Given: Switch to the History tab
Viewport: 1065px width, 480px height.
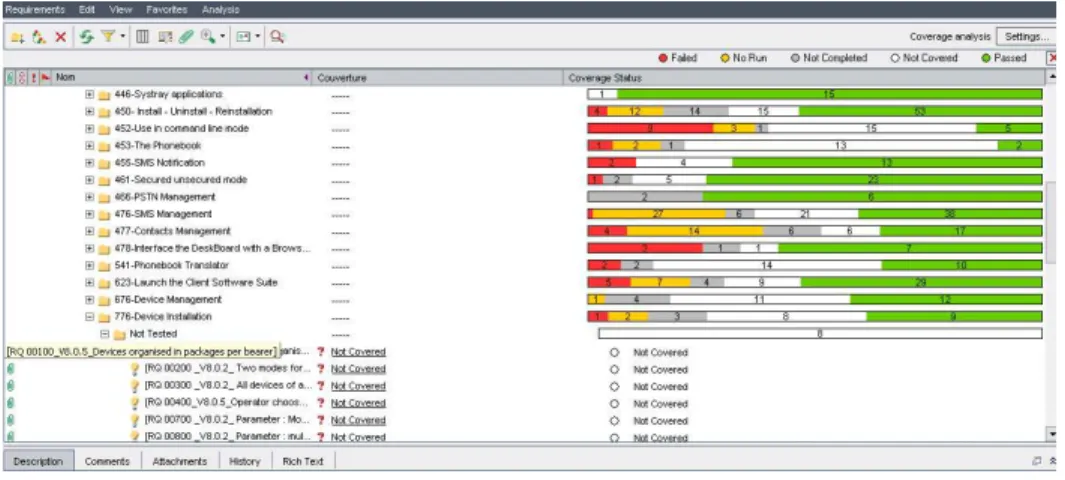Looking at the screenshot, I should [245, 462].
